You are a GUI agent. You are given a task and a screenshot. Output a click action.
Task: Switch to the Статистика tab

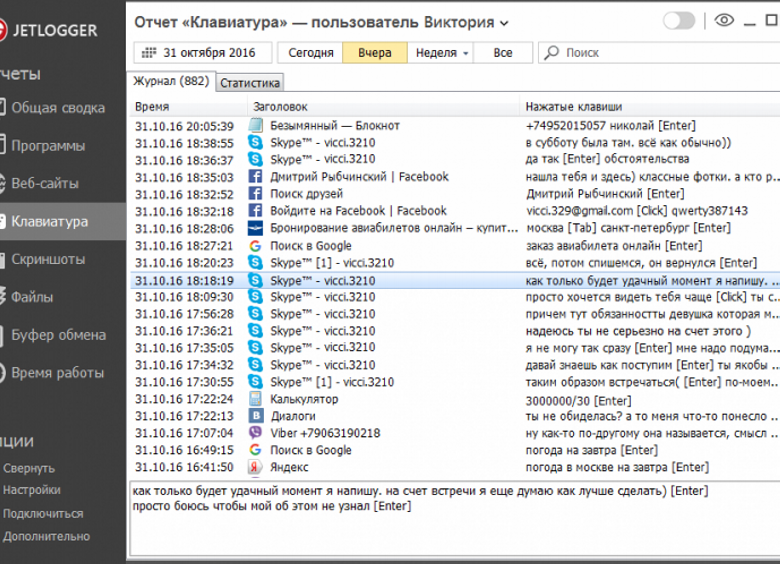pos(250,83)
